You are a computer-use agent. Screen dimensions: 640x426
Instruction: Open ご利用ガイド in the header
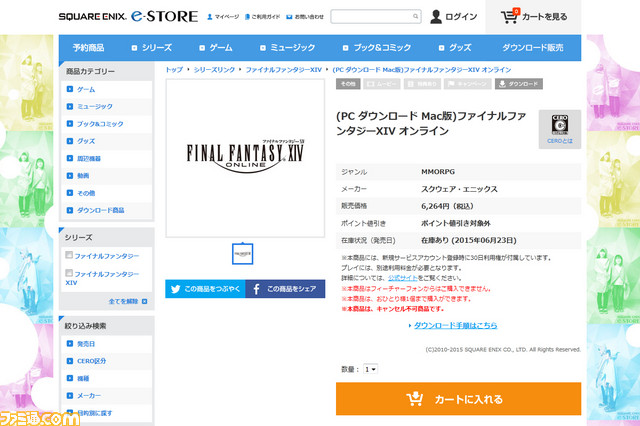click(x=262, y=17)
